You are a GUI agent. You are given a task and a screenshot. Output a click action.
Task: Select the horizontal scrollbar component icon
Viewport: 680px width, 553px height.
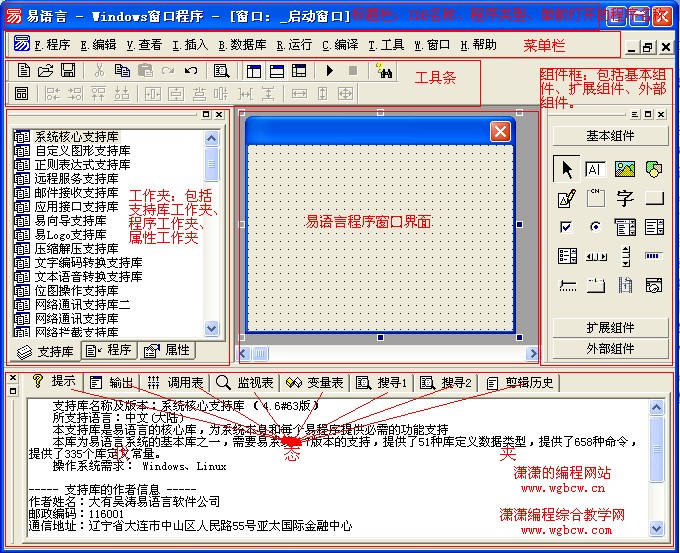(596, 257)
